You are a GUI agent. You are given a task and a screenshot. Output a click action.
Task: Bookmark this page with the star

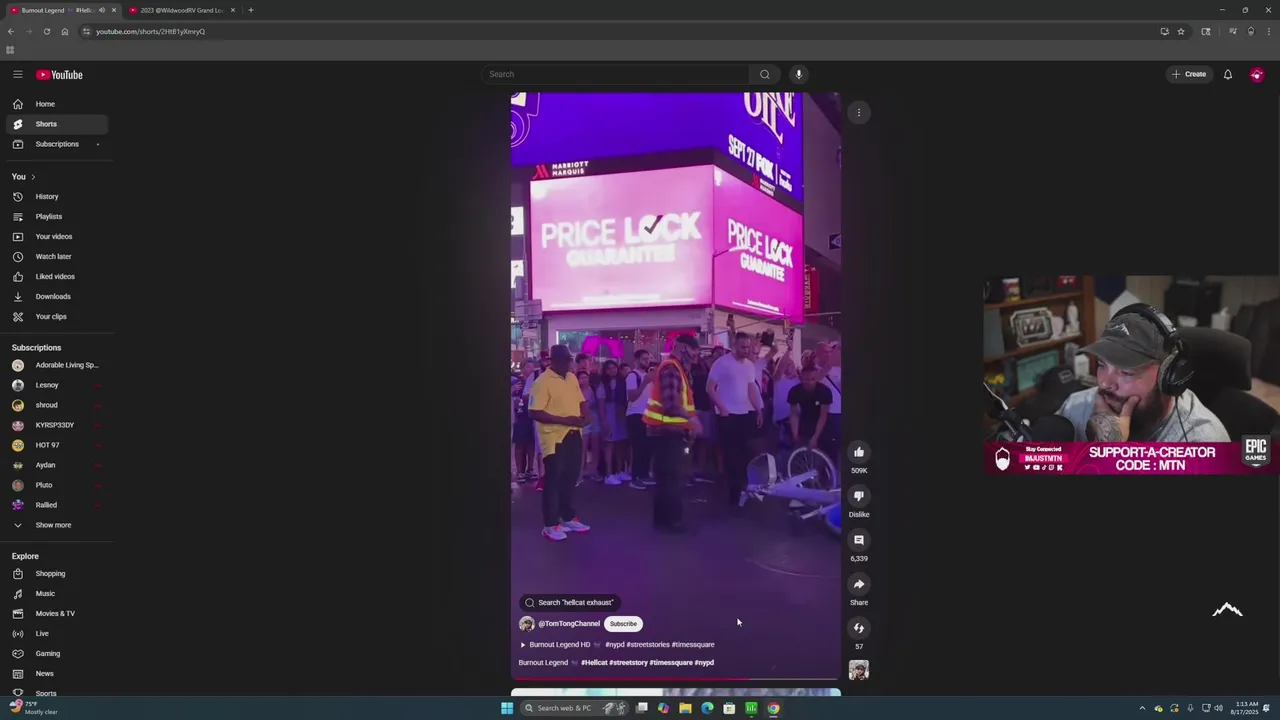1181,31
